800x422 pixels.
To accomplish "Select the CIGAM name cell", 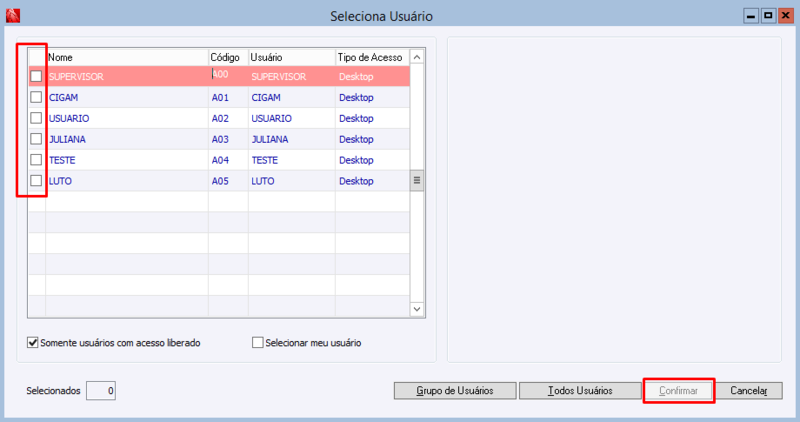I will [x=127, y=97].
